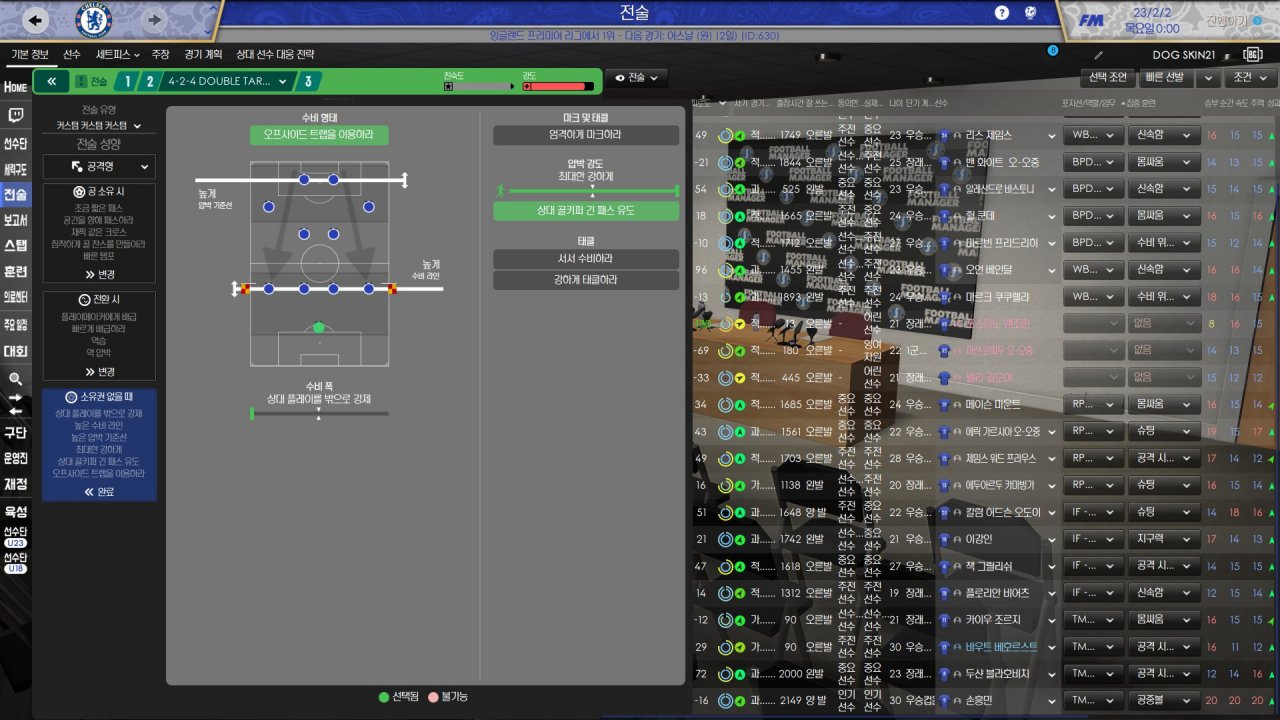Go forward with the right arrow button

coord(154,19)
